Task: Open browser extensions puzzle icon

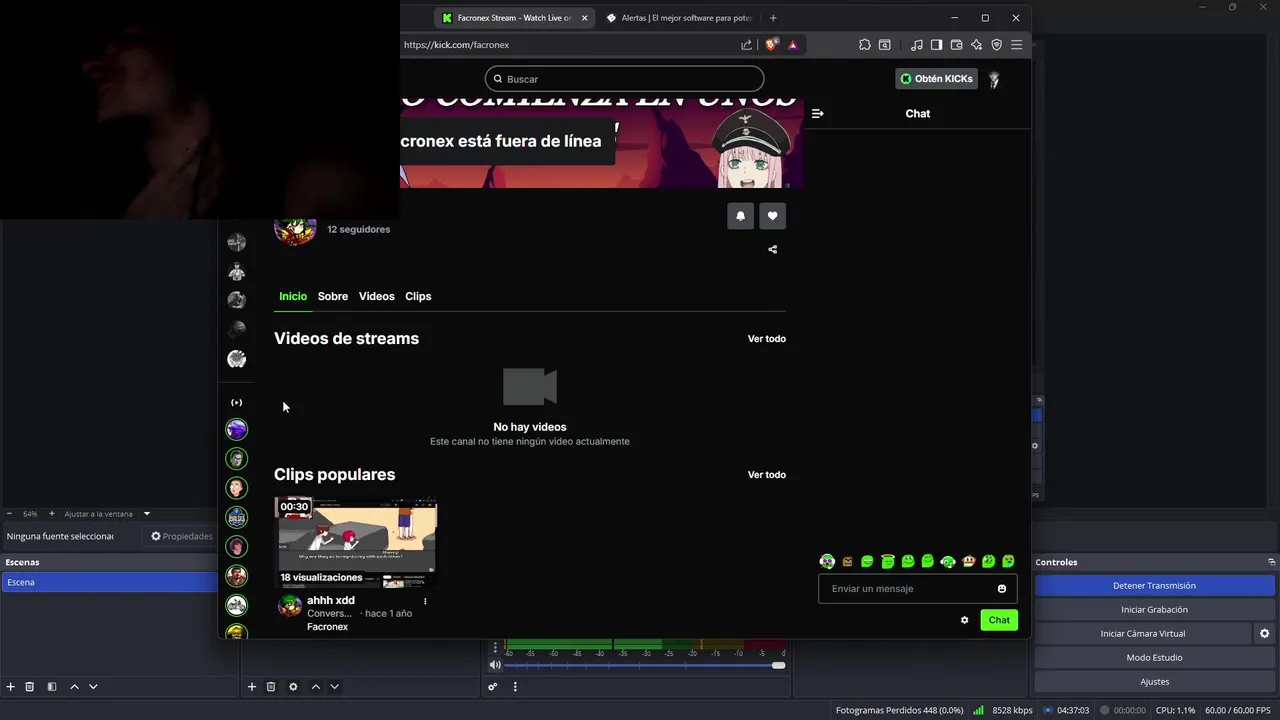Action: coord(865,44)
